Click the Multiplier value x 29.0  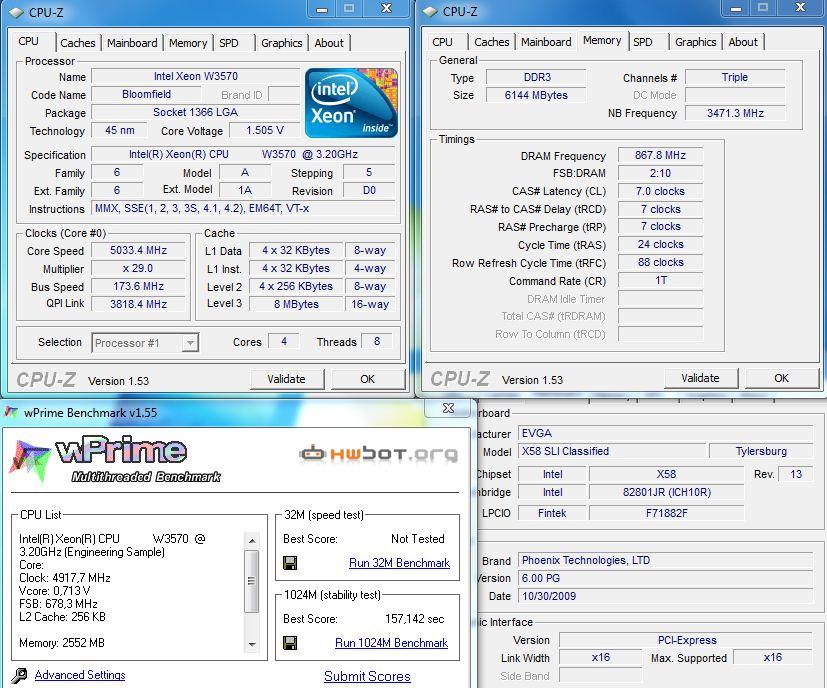tap(138, 269)
